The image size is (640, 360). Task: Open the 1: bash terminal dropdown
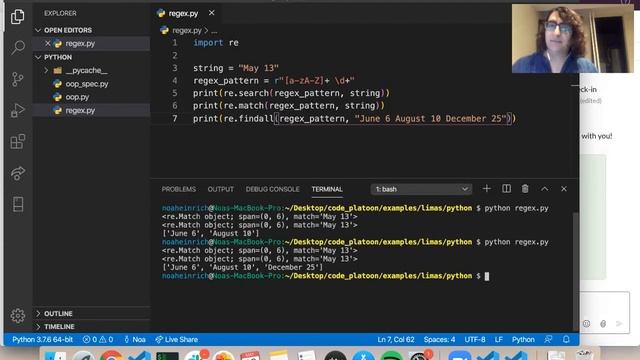(421, 189)
